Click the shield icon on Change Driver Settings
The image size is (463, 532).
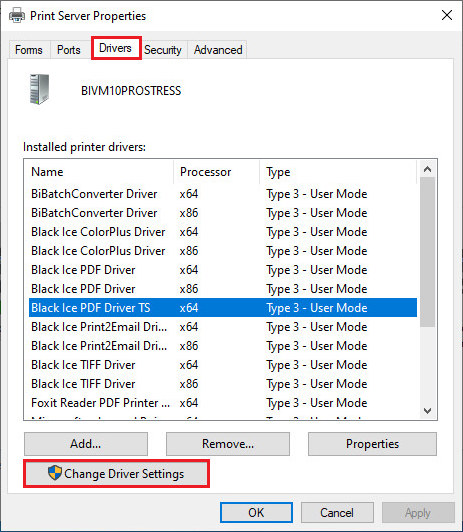(55, 473)
